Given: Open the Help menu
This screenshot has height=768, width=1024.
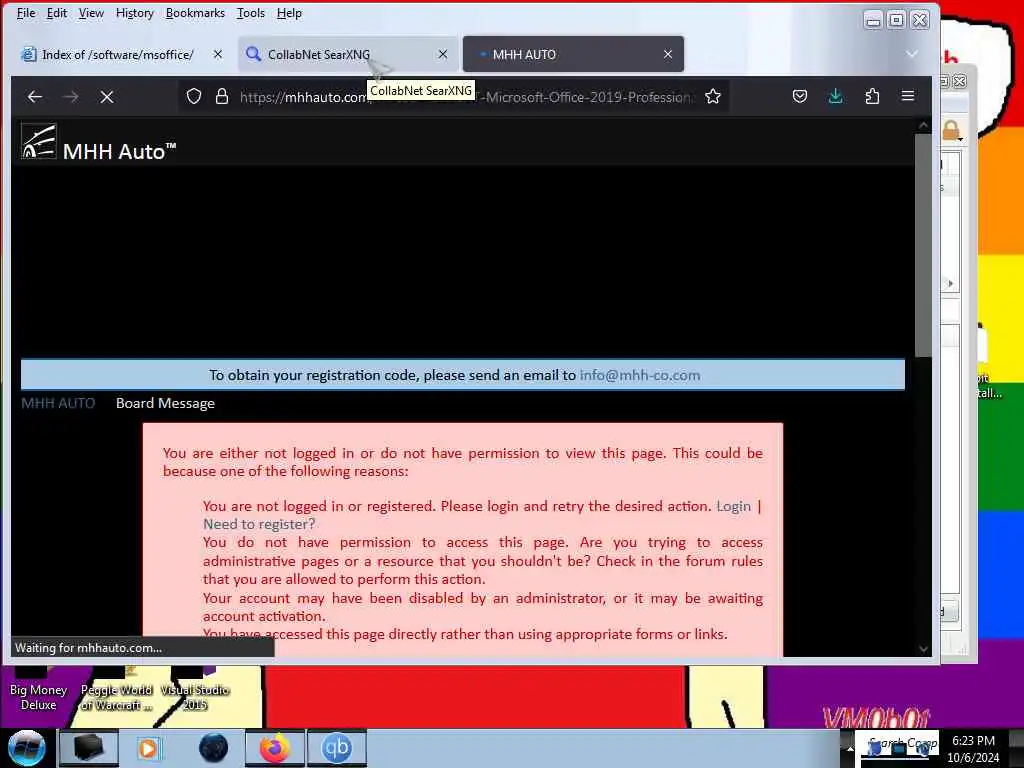Looking at the screenshot, I should click(289, 13).
